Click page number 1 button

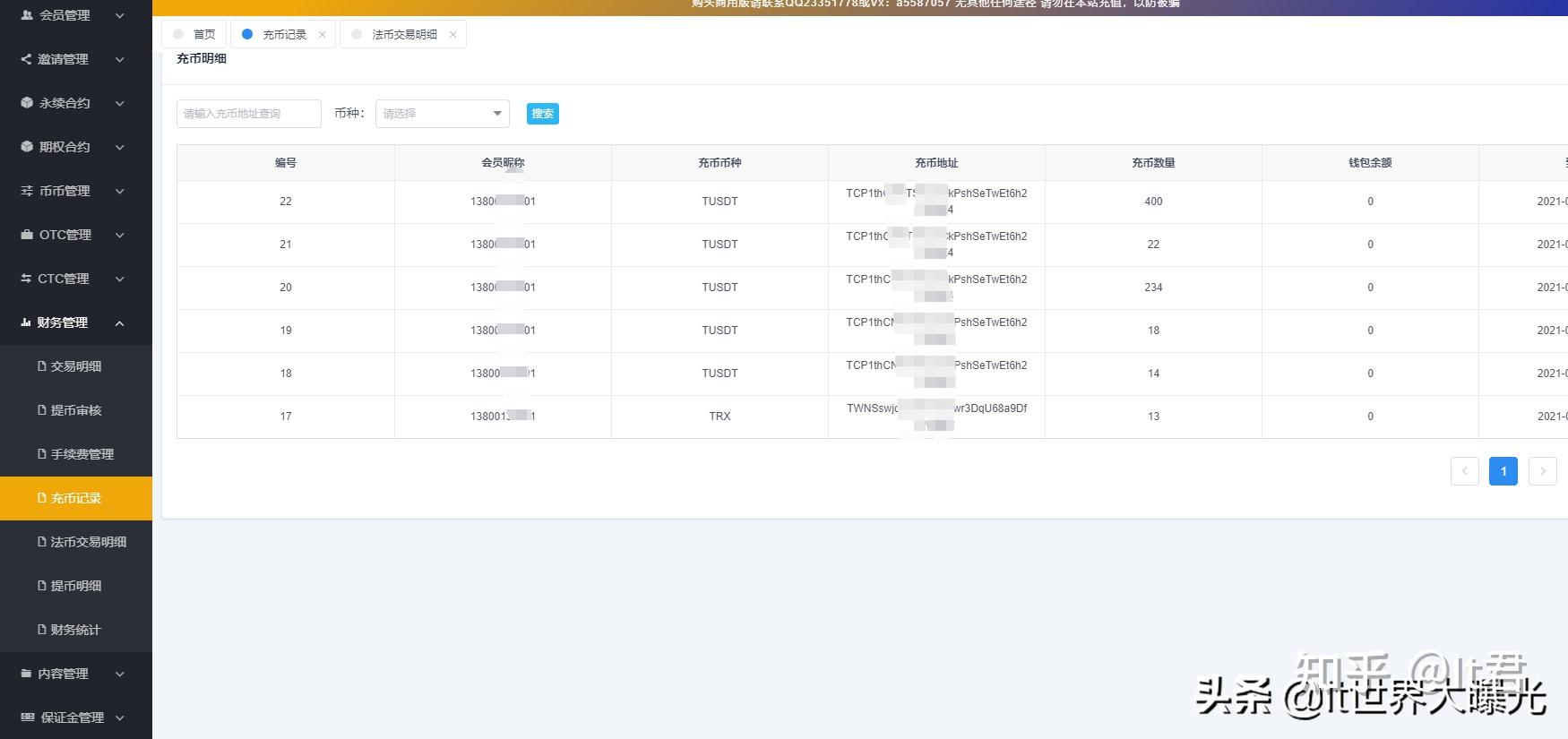point(1503,471)
